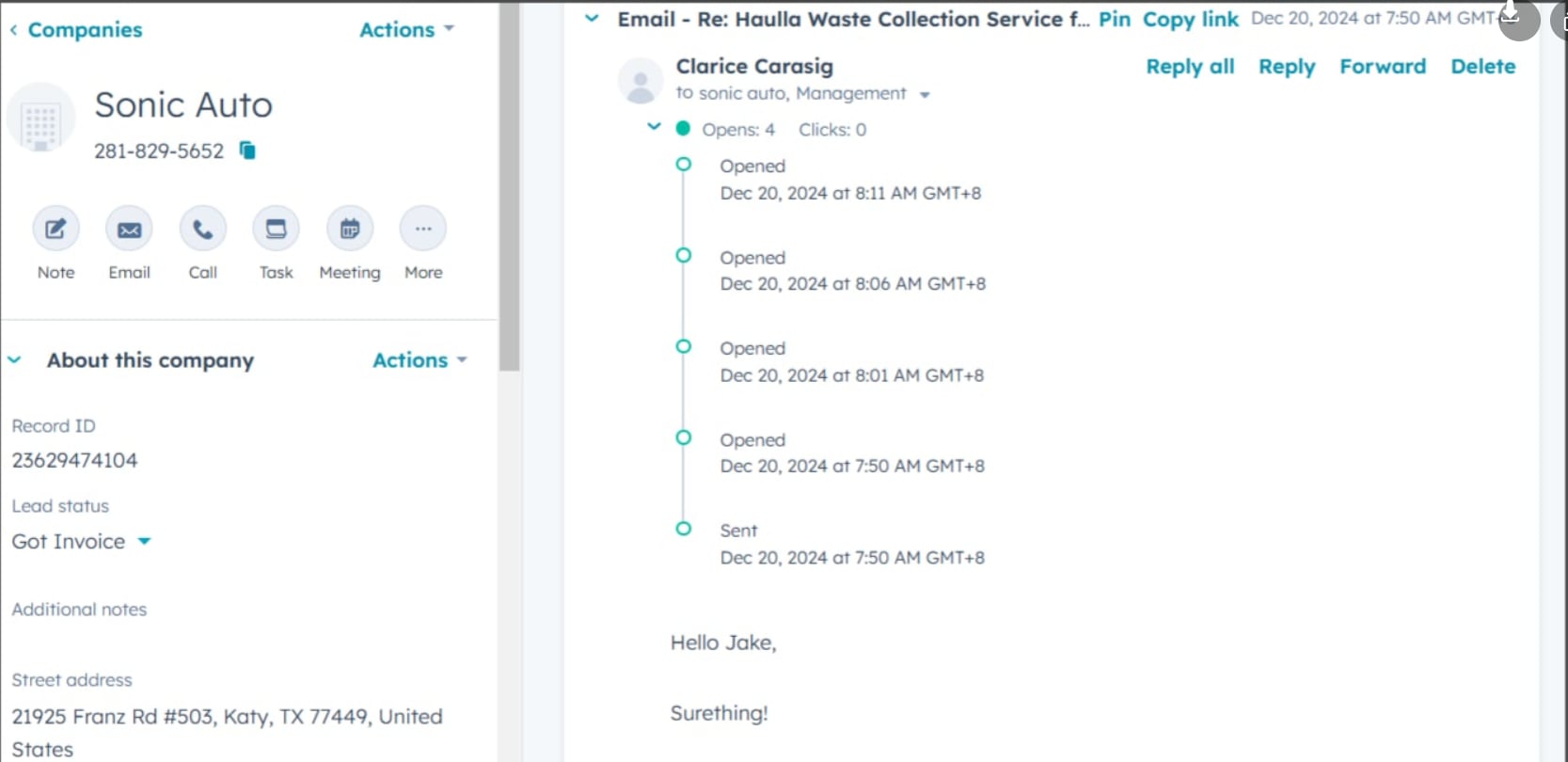Open the top Actions menu beside Companies

pyautogui.click(x=406, y=30)
